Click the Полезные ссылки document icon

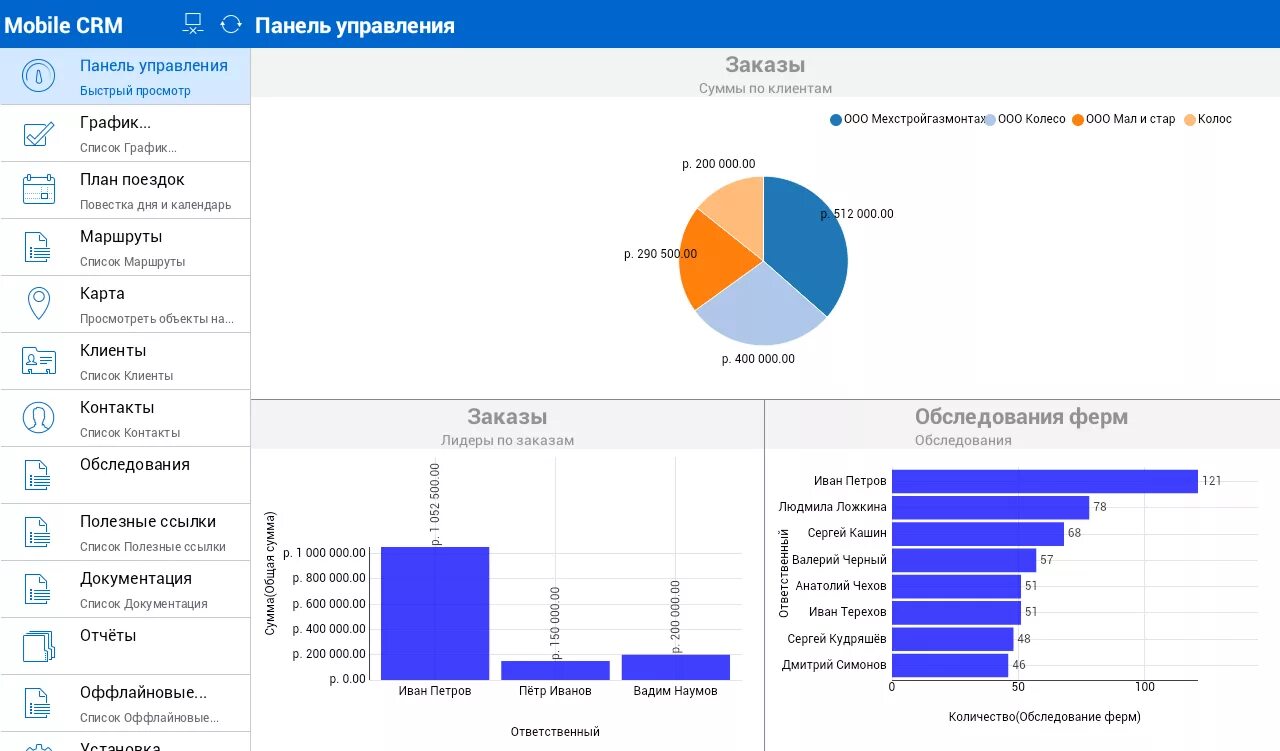tap(38, 532)
